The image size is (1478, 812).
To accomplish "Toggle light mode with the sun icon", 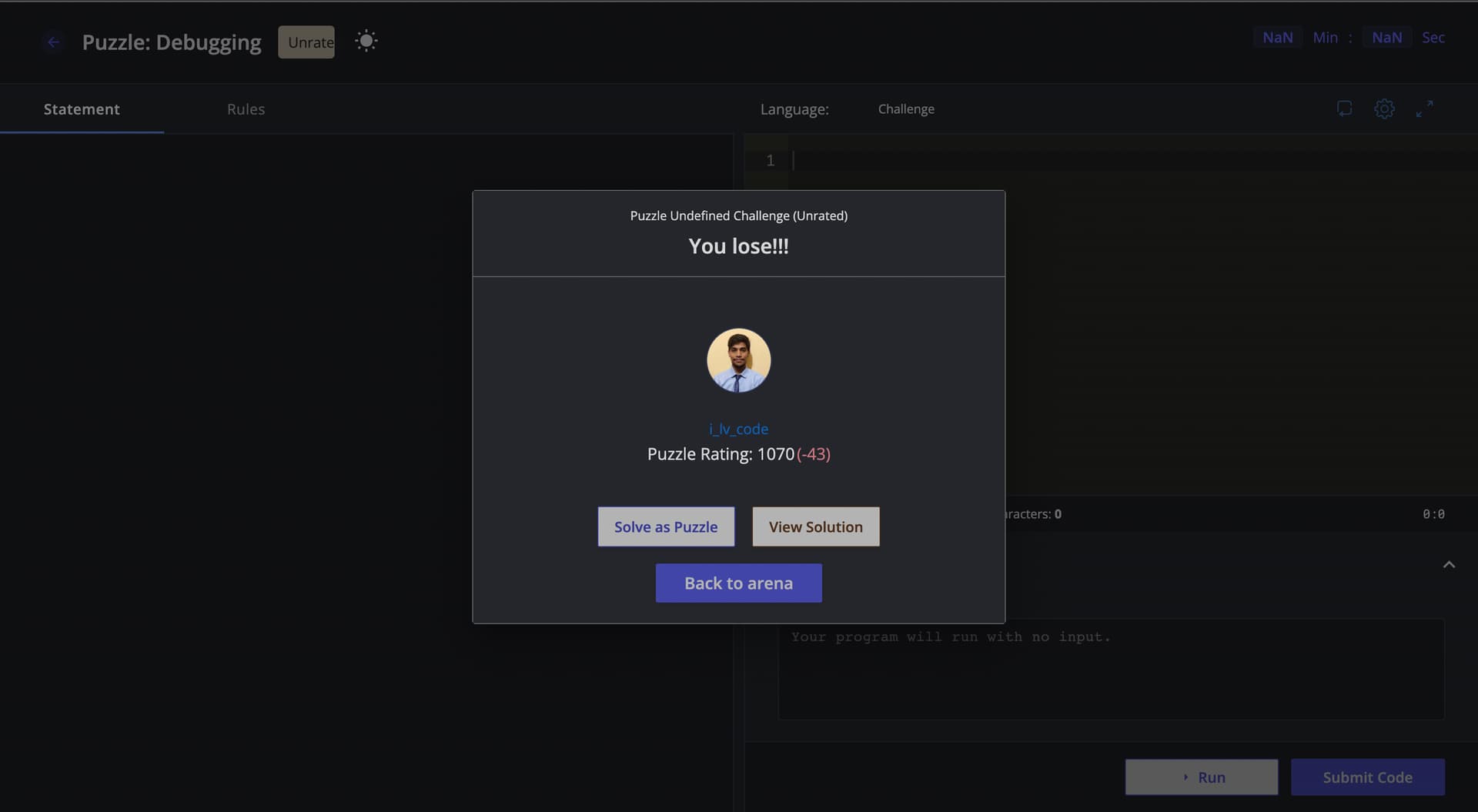I will coord(366,41).
